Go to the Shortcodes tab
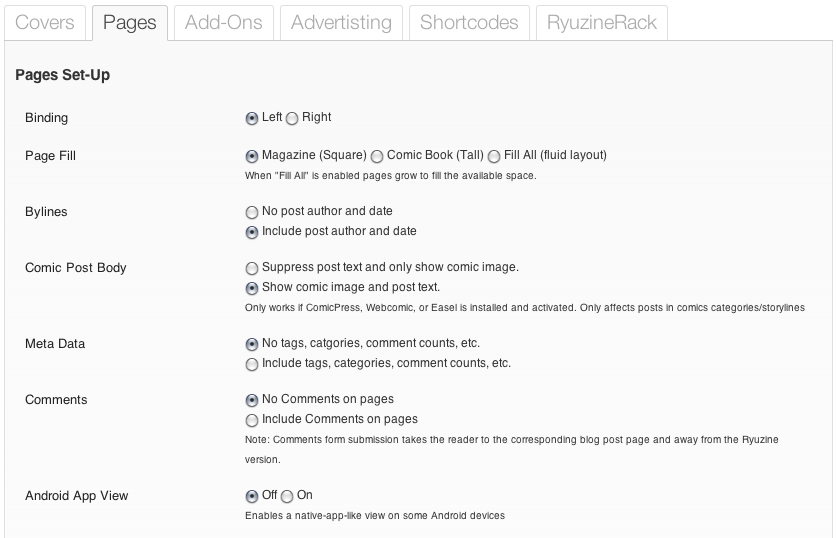Image resolution: width=837 pixels, height=538 pixels. (x=469, y=23)
